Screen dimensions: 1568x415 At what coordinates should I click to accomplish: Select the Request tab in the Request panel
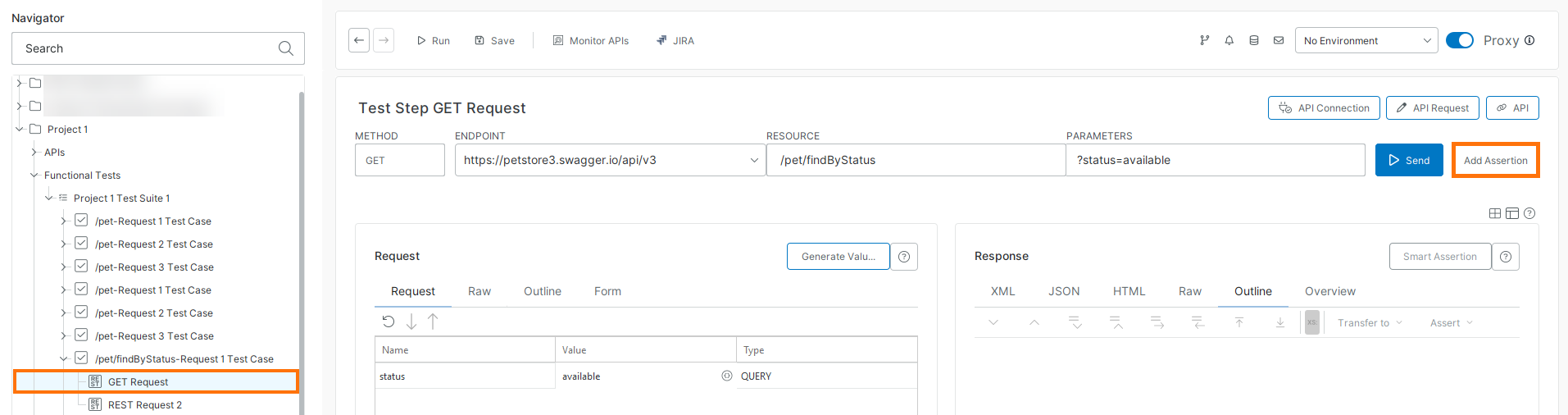pos(413,291)
